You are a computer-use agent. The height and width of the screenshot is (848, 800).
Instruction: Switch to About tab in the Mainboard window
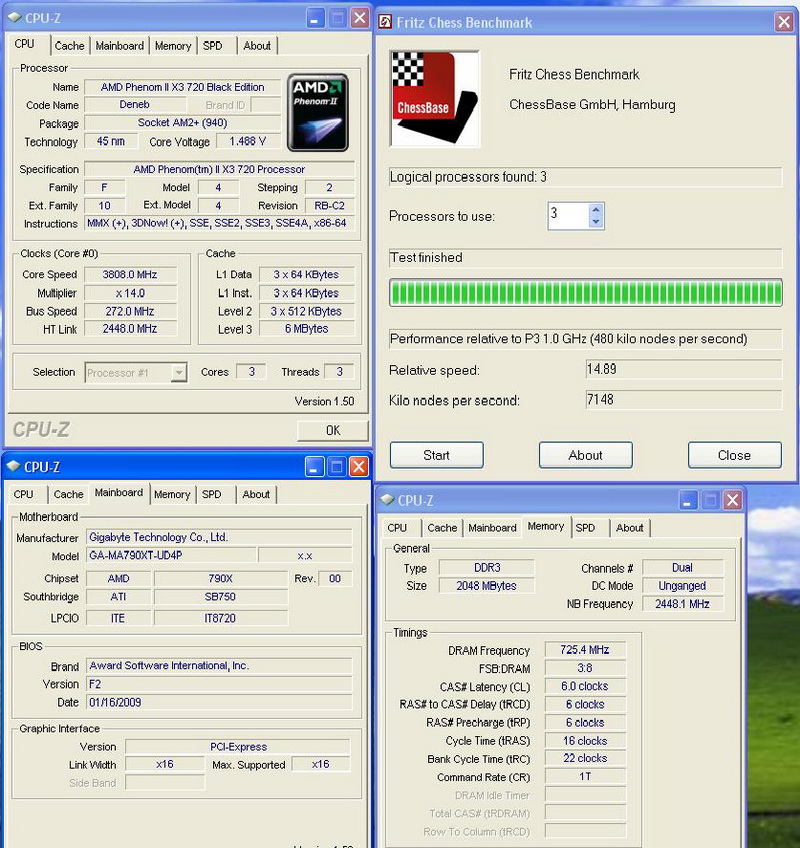coord(256,494)
